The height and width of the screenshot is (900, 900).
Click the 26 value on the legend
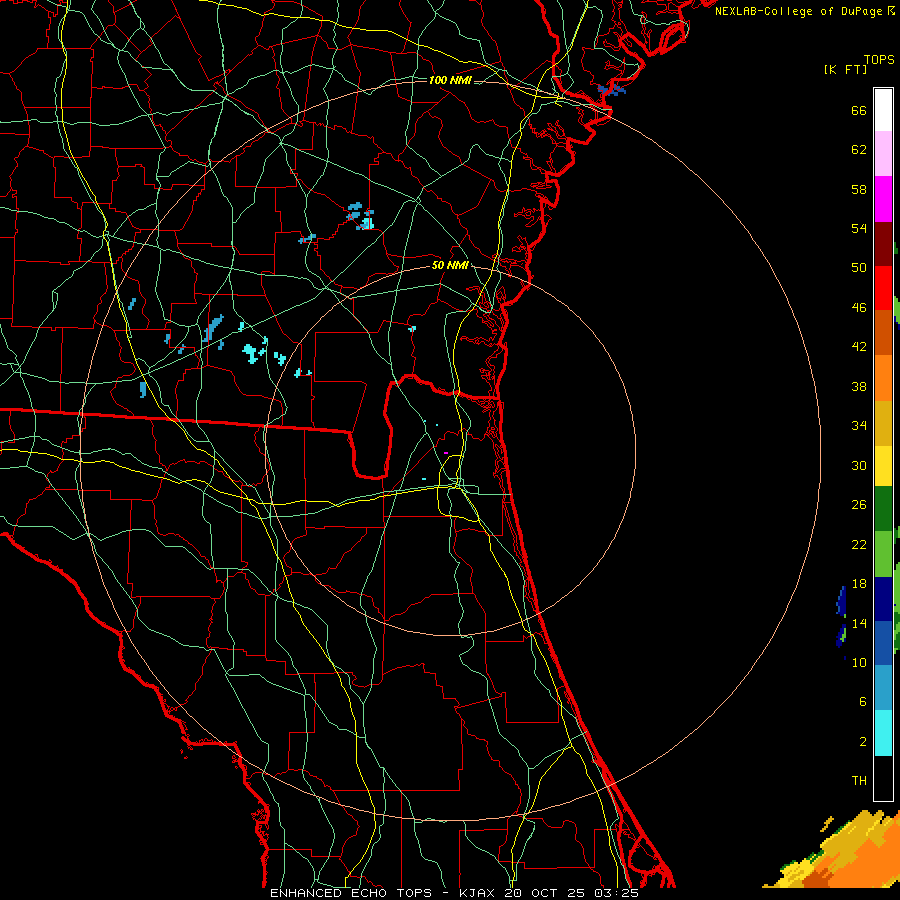click(x=859, y=505)
